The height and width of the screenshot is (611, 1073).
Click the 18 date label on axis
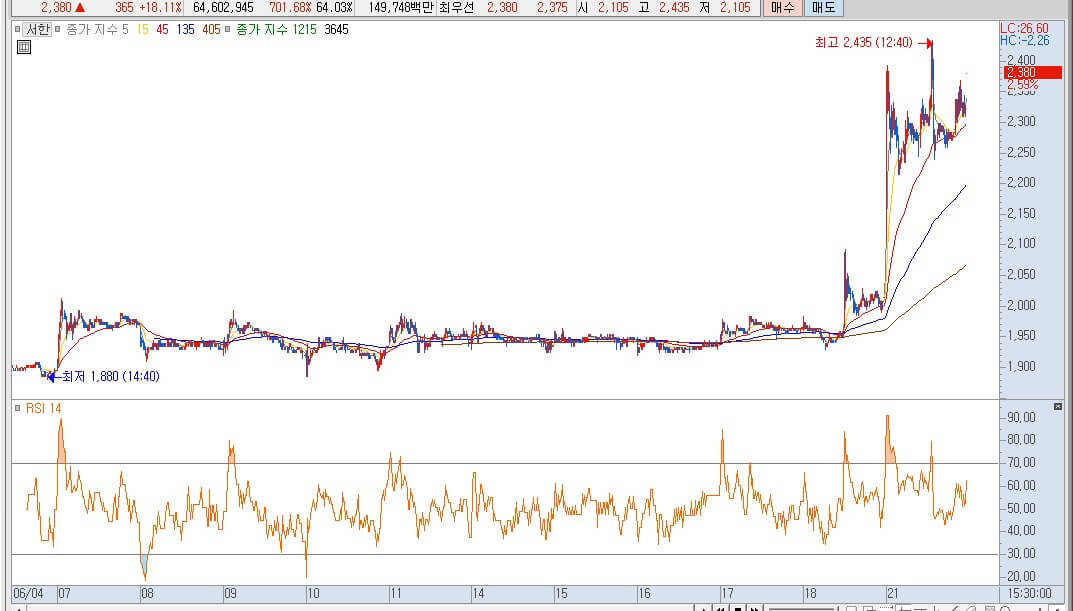click(x=810, y=593)
